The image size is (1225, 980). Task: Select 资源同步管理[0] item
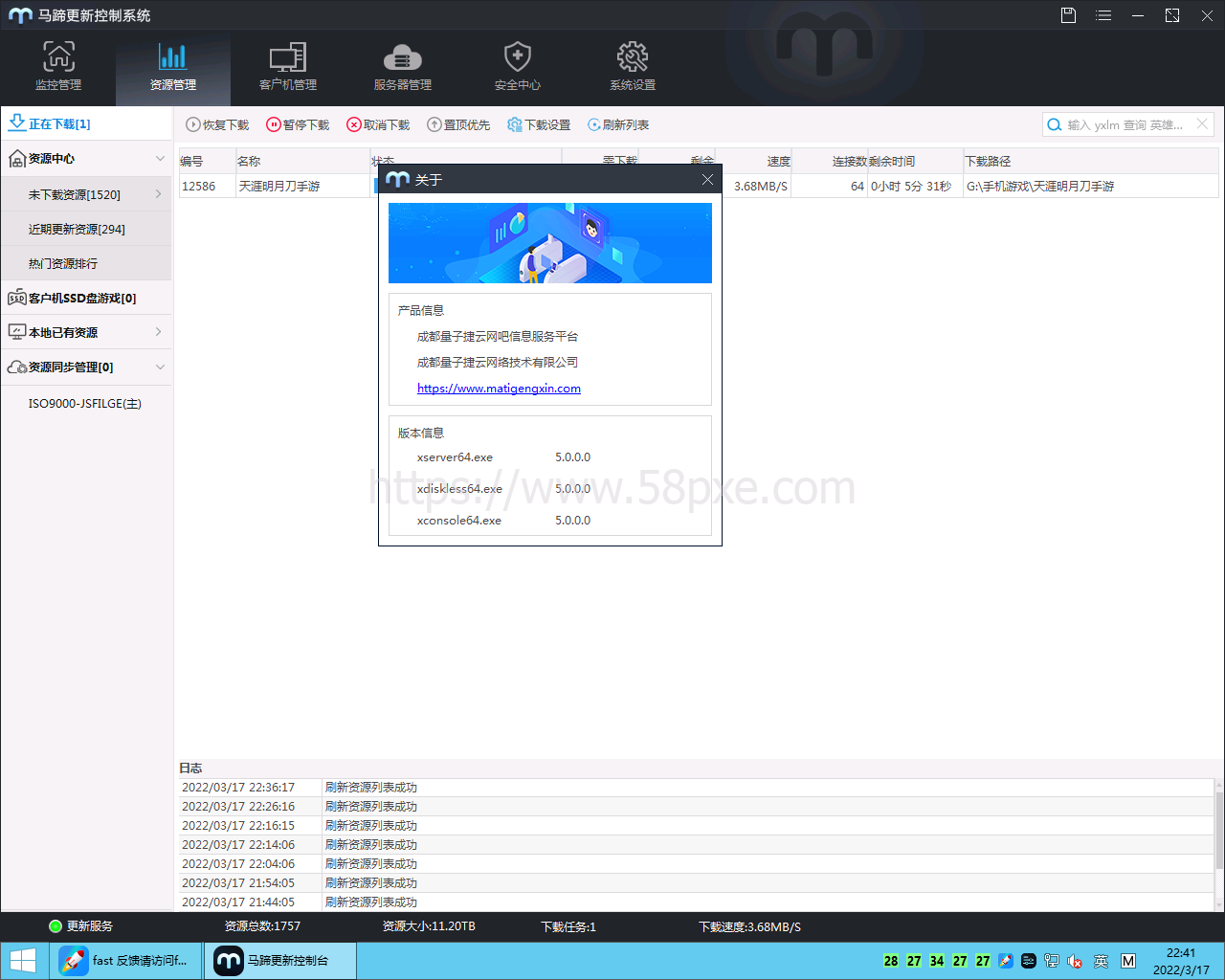(x=86, y=367)
